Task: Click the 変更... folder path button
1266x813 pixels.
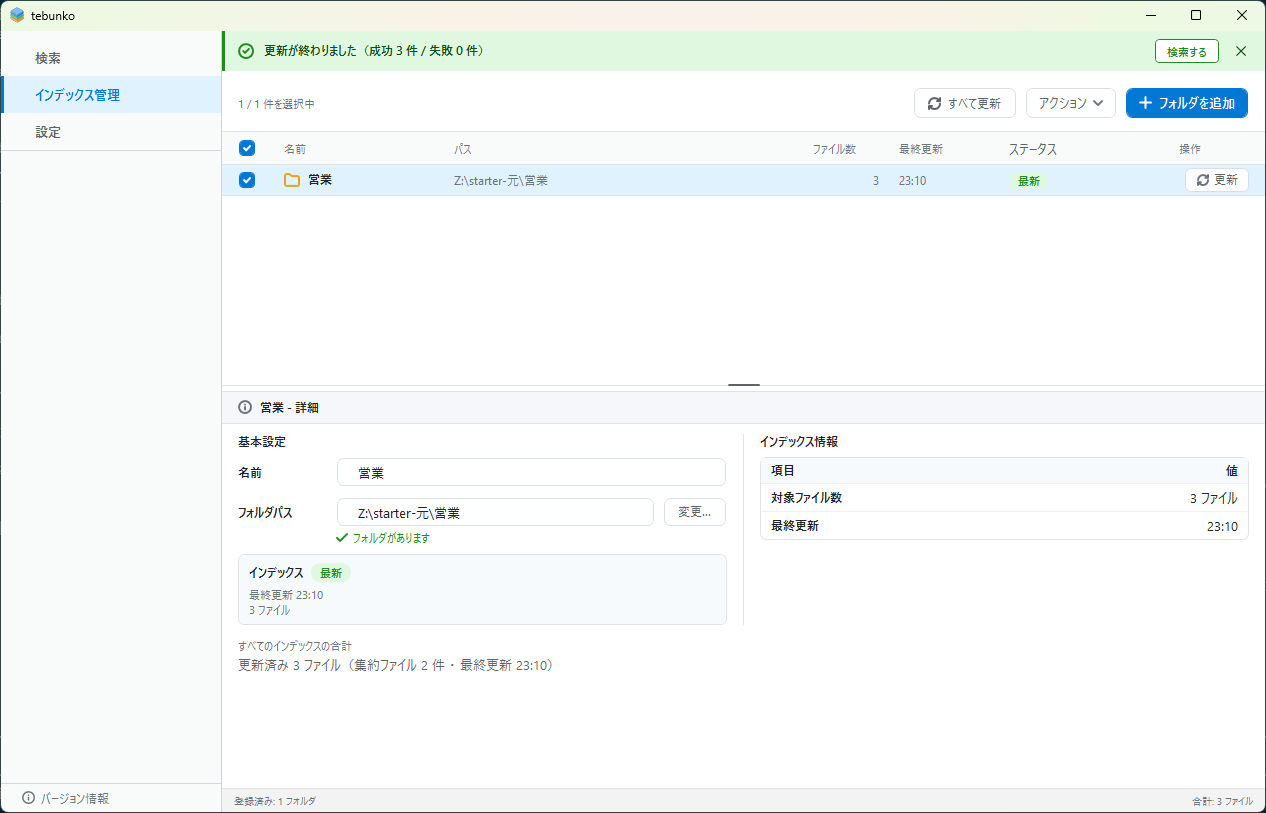Action: pyautogui.click(x=695, y=512)
